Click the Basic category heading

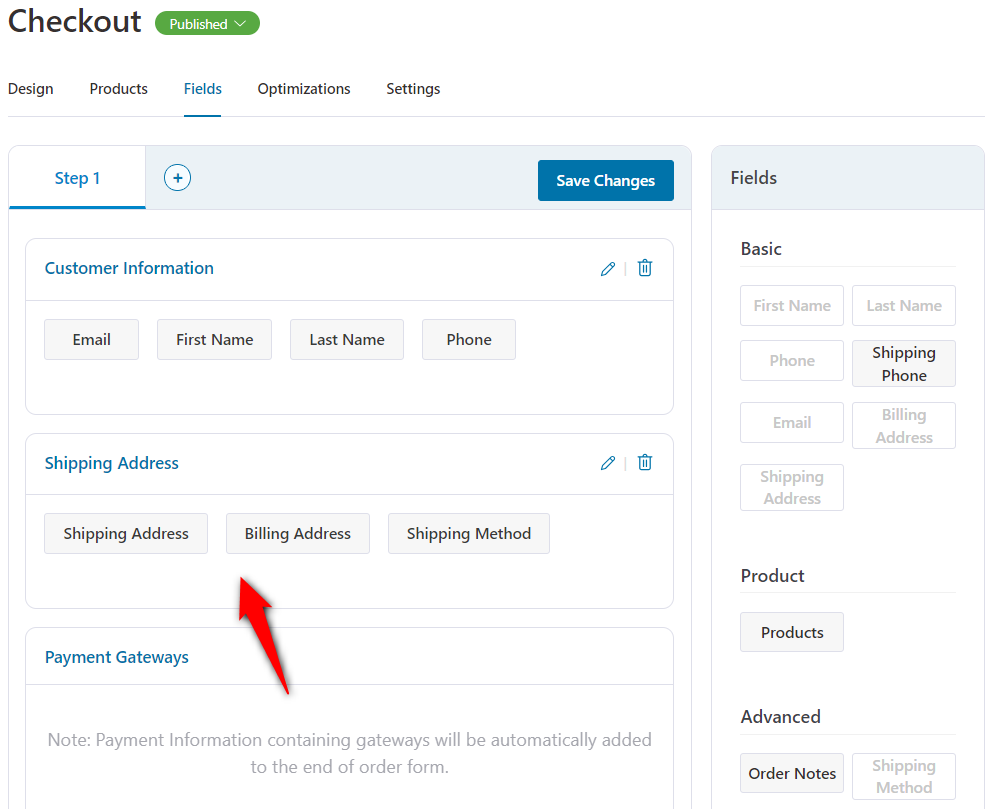pos(761,249)
